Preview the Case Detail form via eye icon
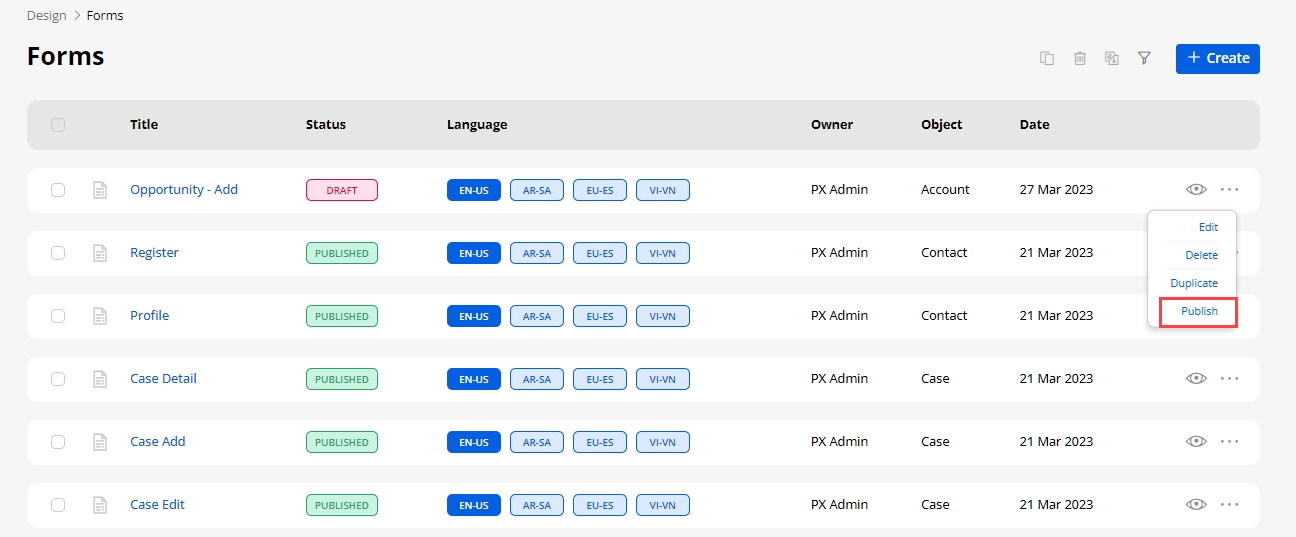 coord(1196,379)
